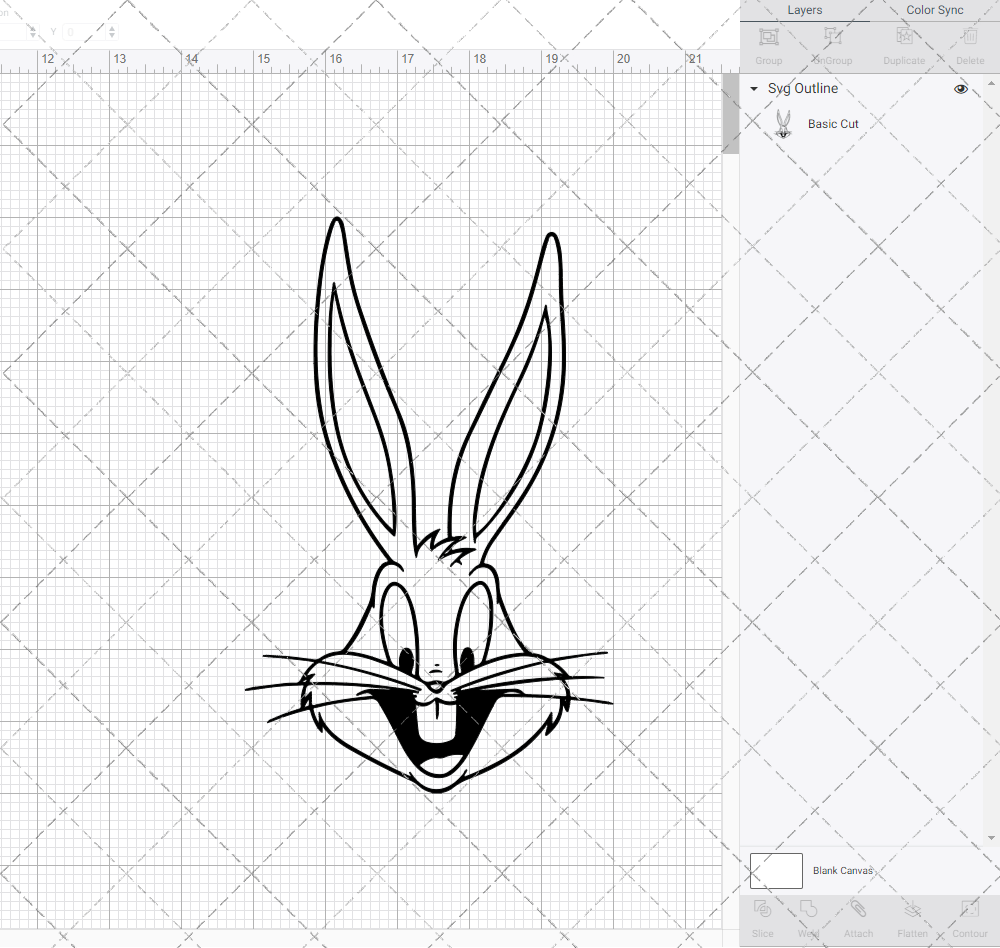The height and width of the screenshot is (948, 1000).
Task: Click the Flatten tool icon
Action: pyautogui.click(x=912, y=908)
